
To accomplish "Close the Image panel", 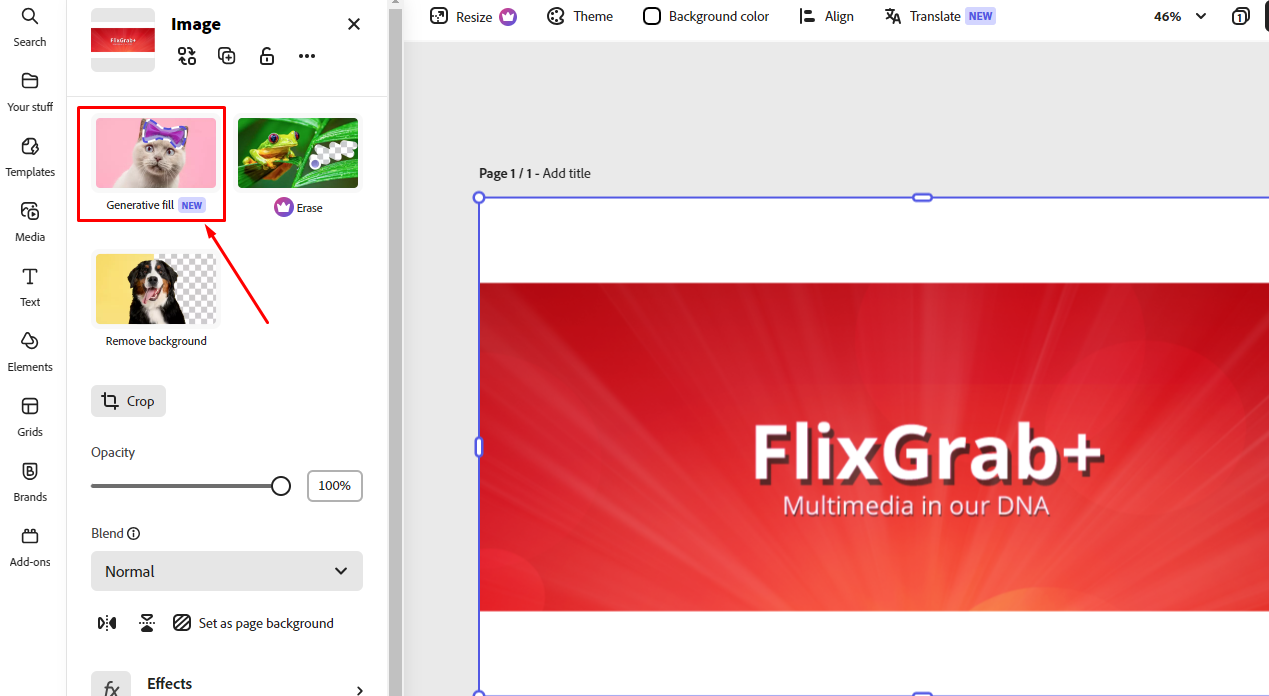I will (x=354, y=24).
